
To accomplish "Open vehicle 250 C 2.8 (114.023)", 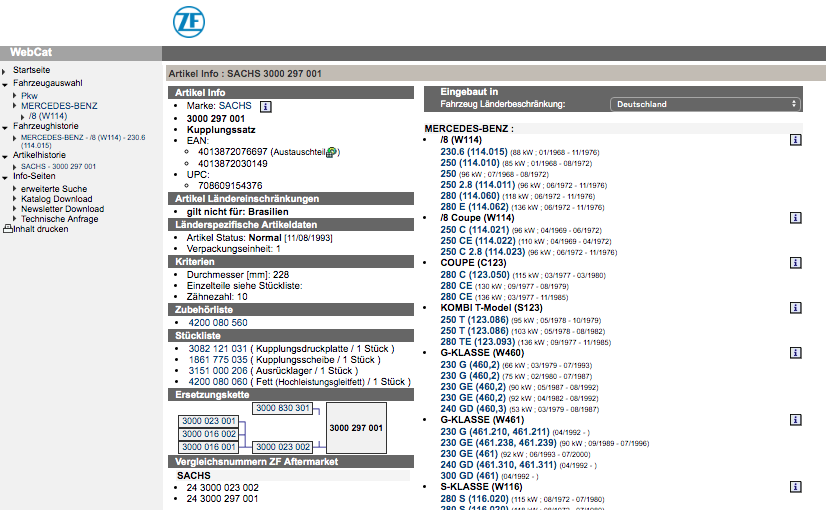I will click(x=483, y=252).
